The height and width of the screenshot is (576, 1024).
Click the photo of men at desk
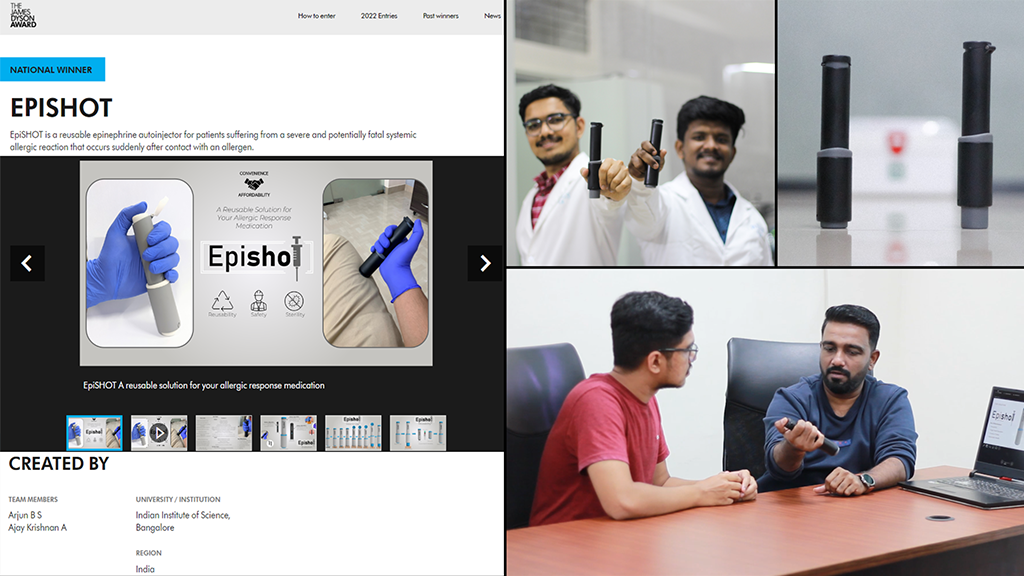point(765,422)
